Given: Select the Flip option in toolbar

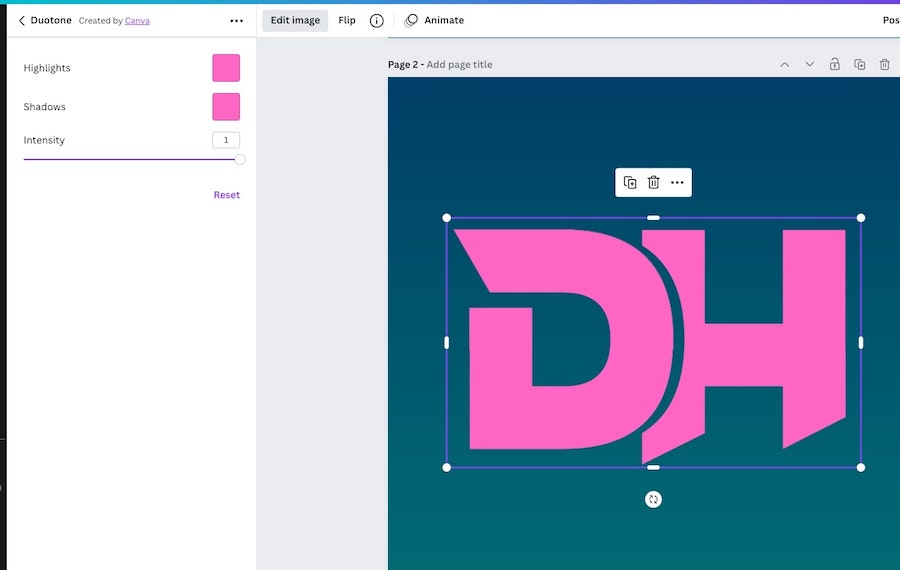Looking at the screenshot, I should pyautogui.click(x=347, y=20).
